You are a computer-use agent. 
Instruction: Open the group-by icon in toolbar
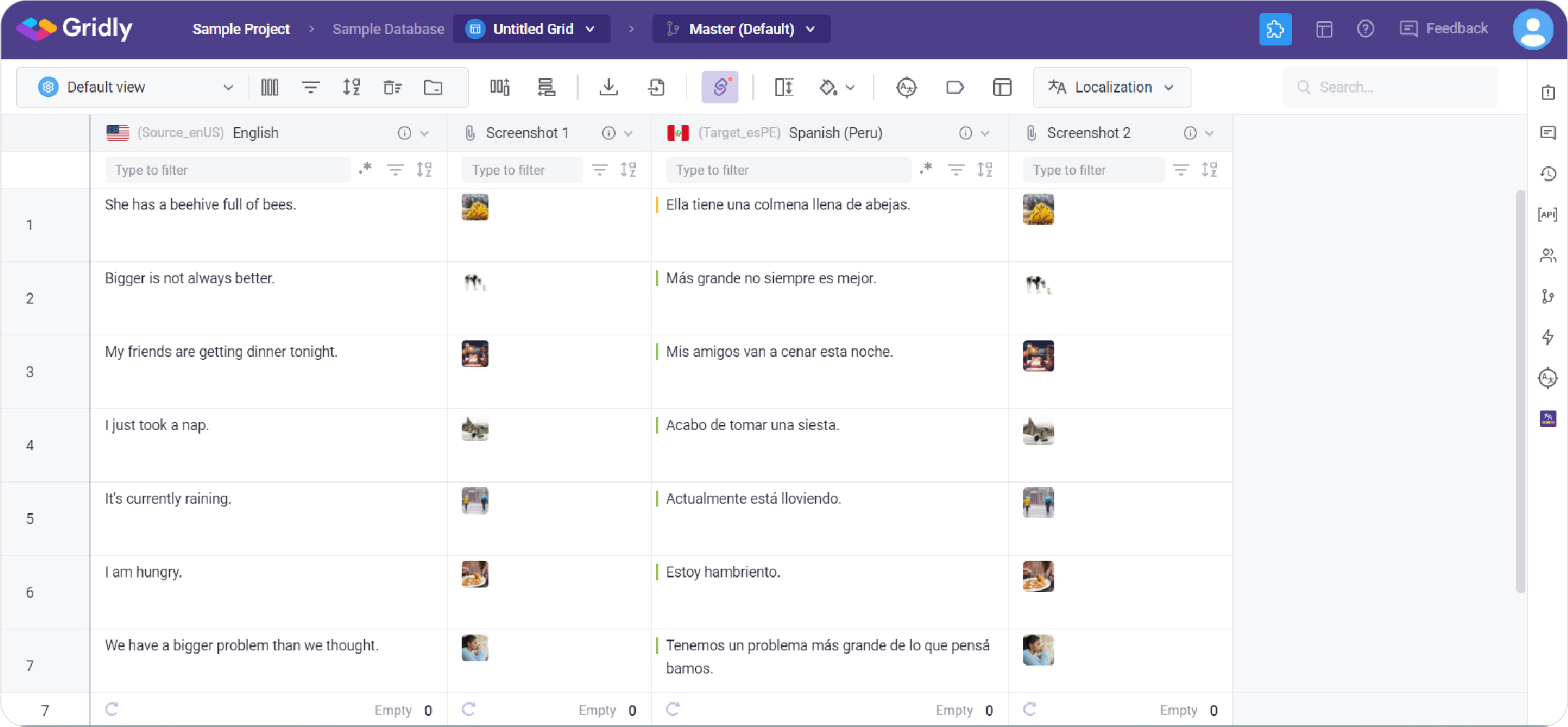tap(392, 87)
